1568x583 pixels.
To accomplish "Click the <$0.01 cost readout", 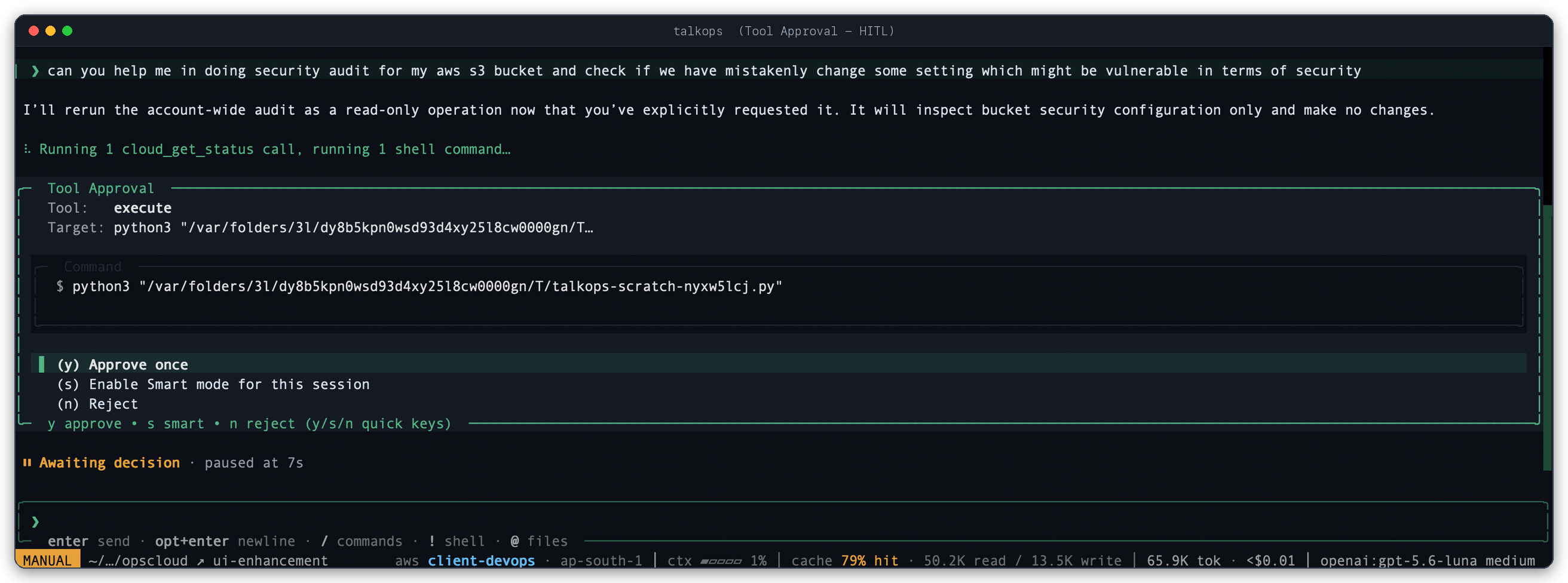I will (1270, 560).
